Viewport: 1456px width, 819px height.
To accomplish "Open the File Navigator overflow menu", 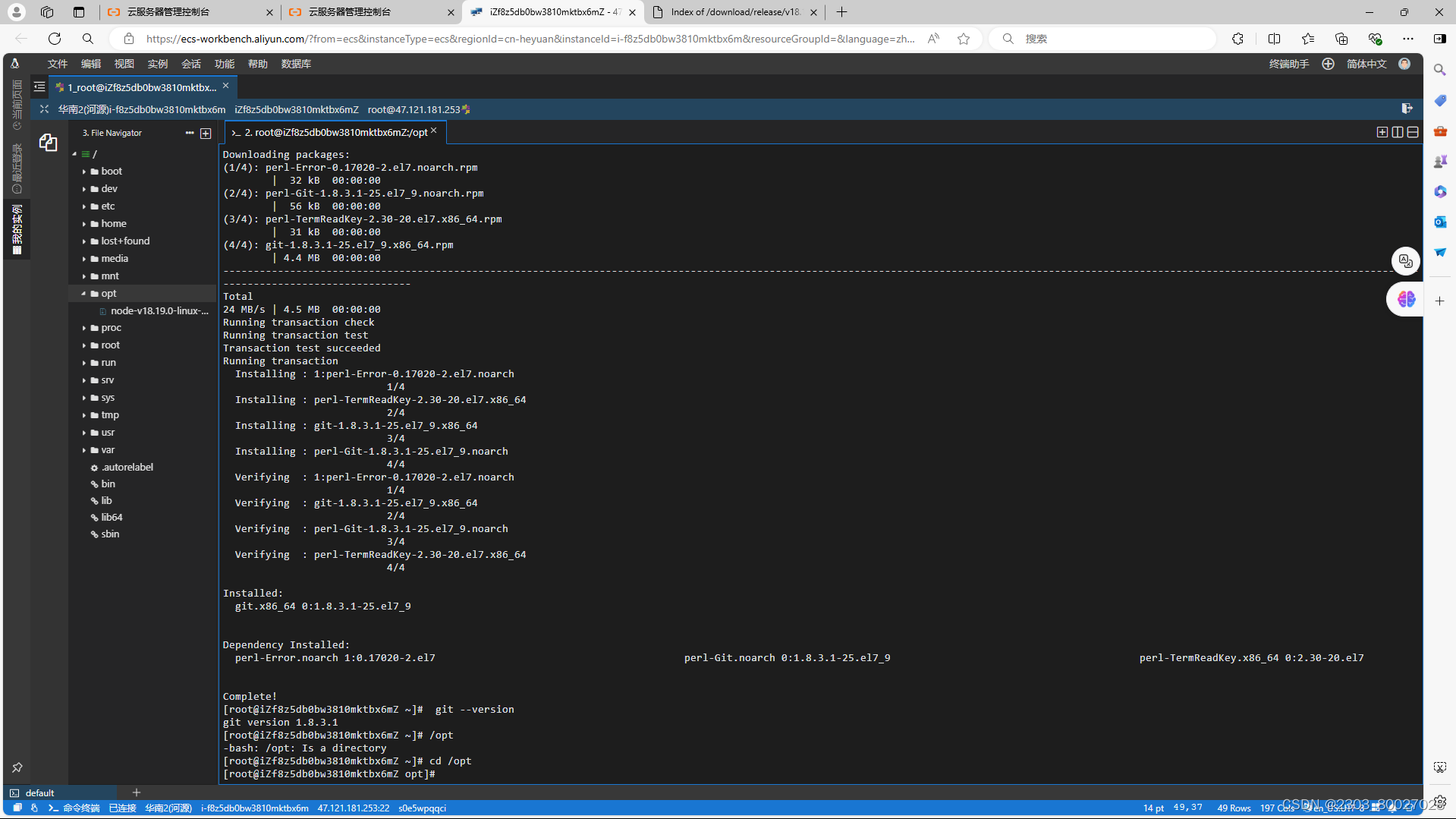I will coord(189,133).
